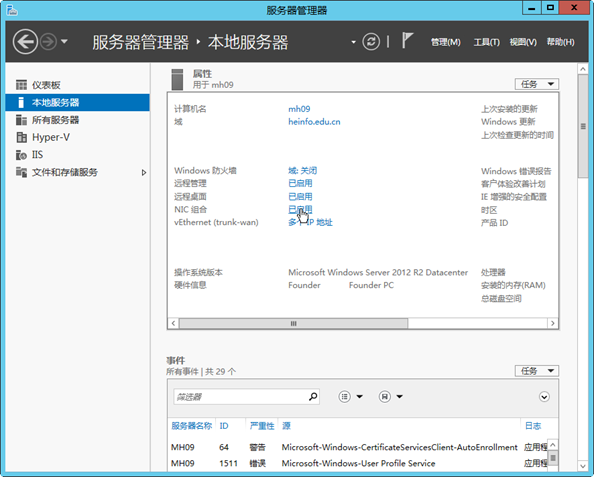Sort events by 严重性 column
The width and height of the screenshot is (594, 477).
click(262, 426)
